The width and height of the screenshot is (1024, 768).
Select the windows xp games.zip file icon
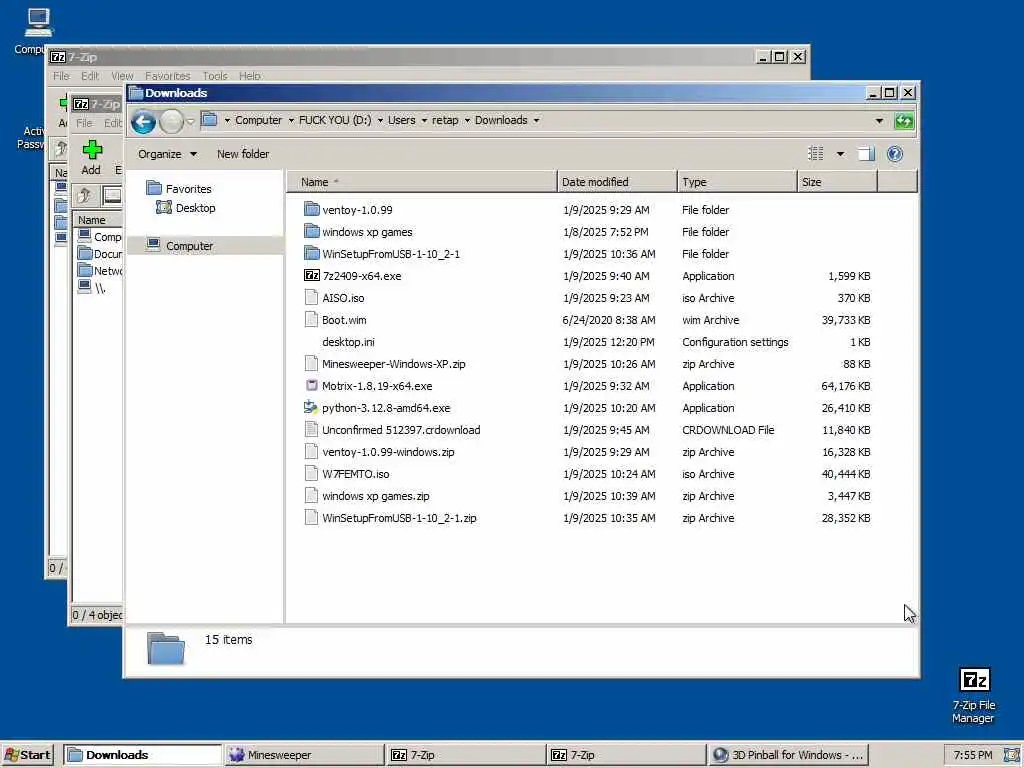coord(312,496)
